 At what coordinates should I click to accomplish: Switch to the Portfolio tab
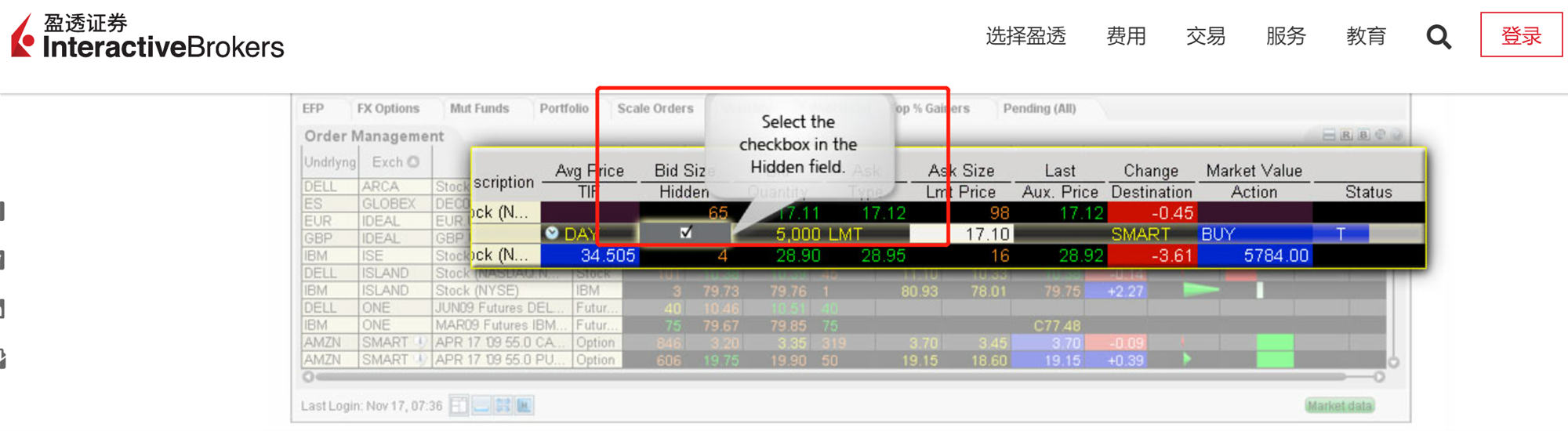tap(564, 108)
